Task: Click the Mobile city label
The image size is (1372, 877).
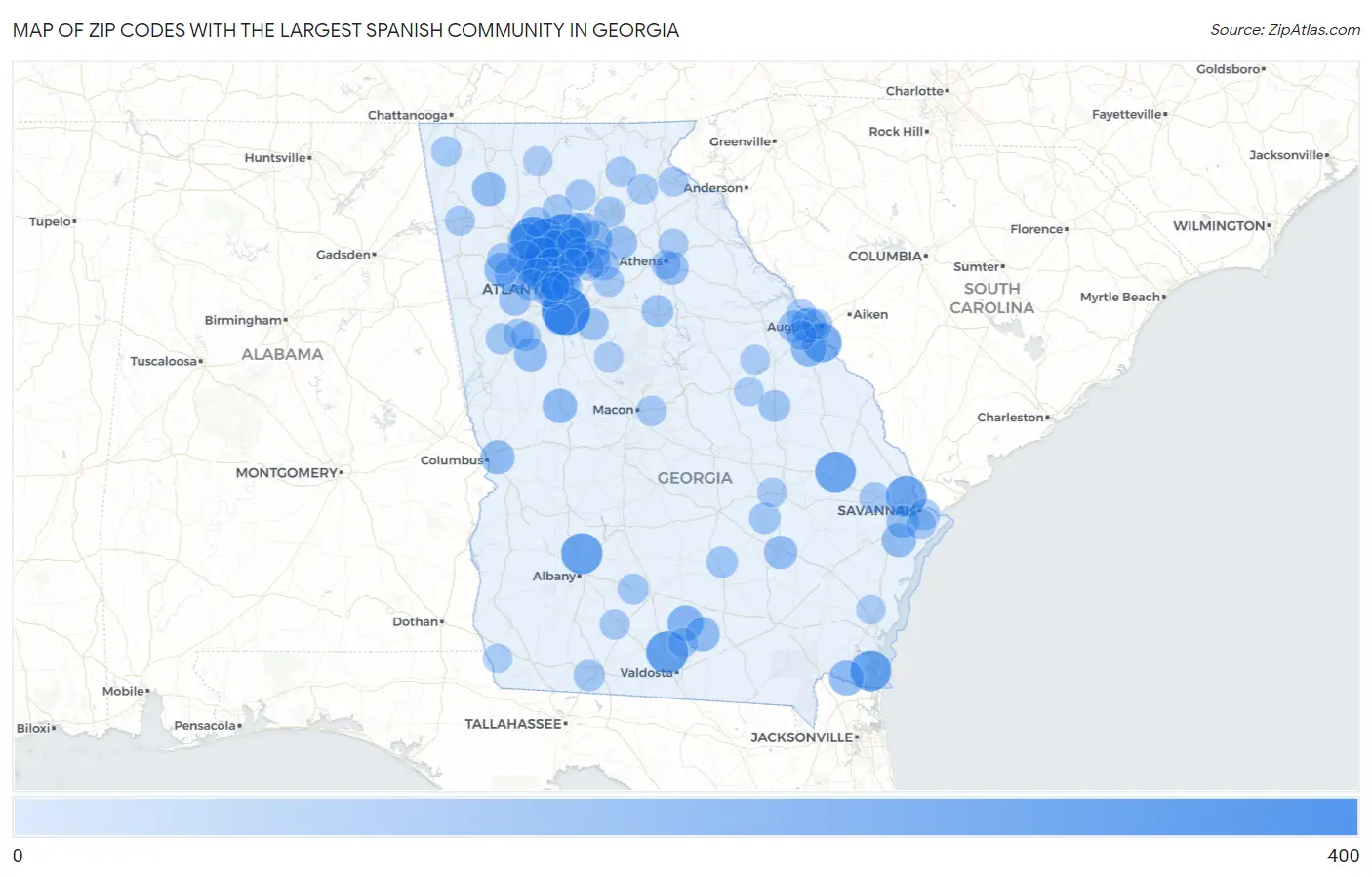Action: (126, 692)
